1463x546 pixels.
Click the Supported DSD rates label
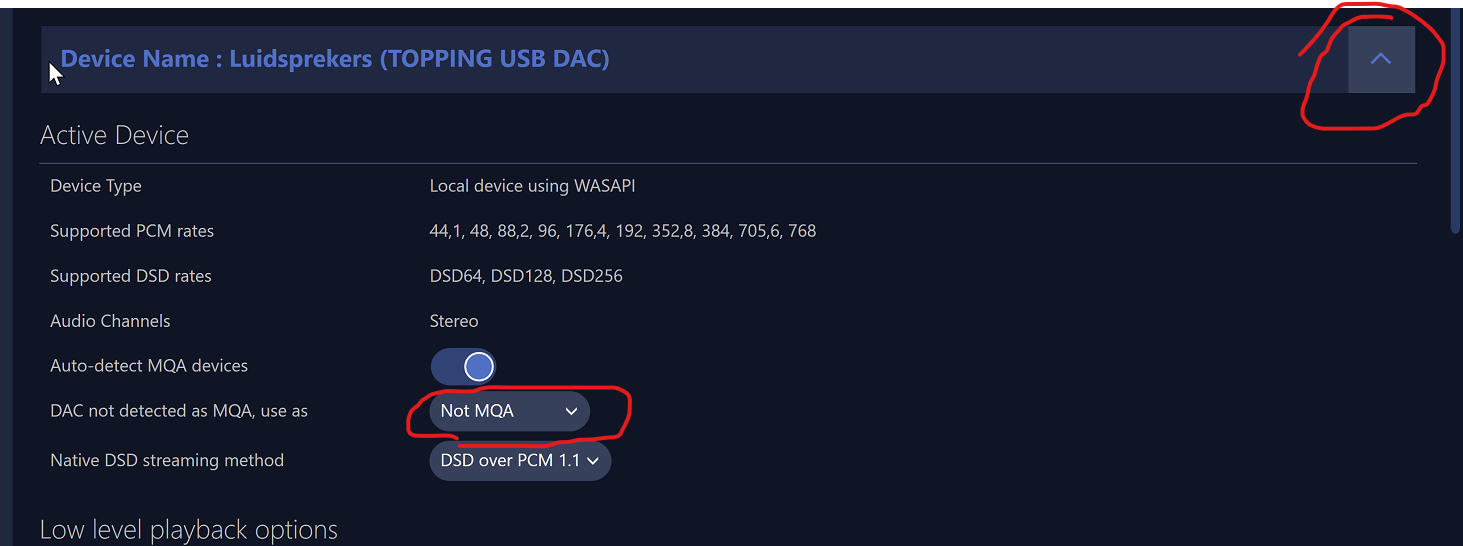coord(131,276)
